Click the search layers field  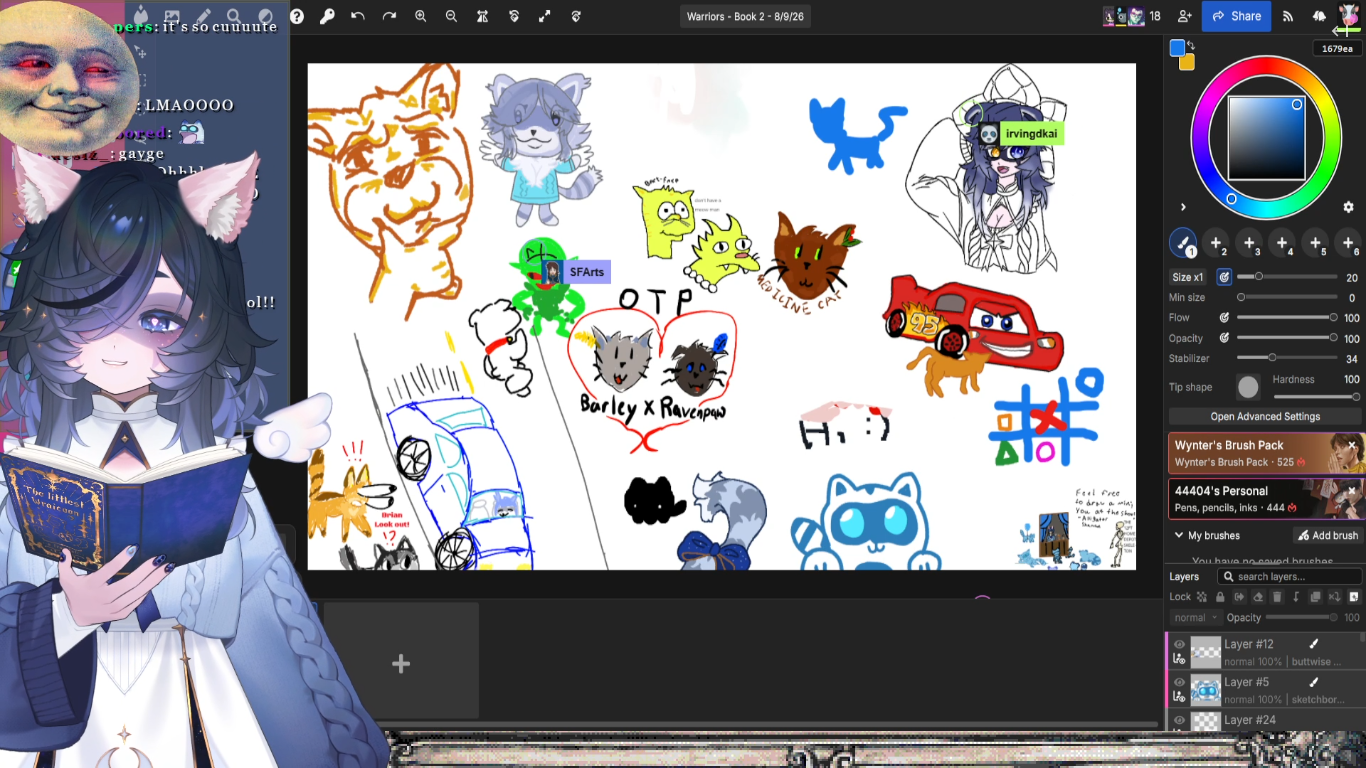click(1289, 577)
